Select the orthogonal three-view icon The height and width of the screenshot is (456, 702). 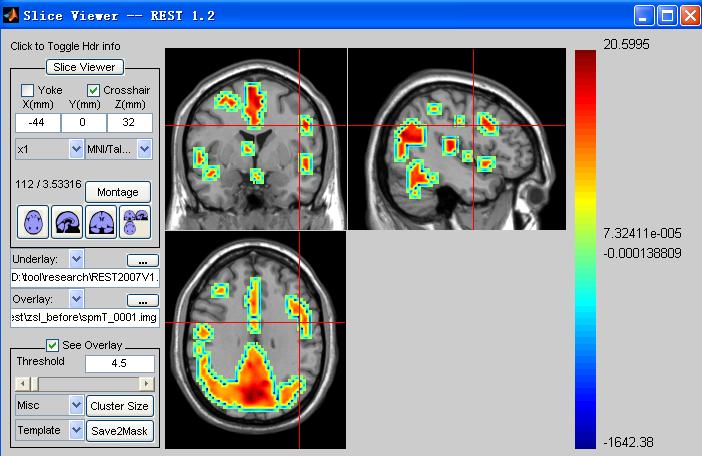[x=135, y=222]
